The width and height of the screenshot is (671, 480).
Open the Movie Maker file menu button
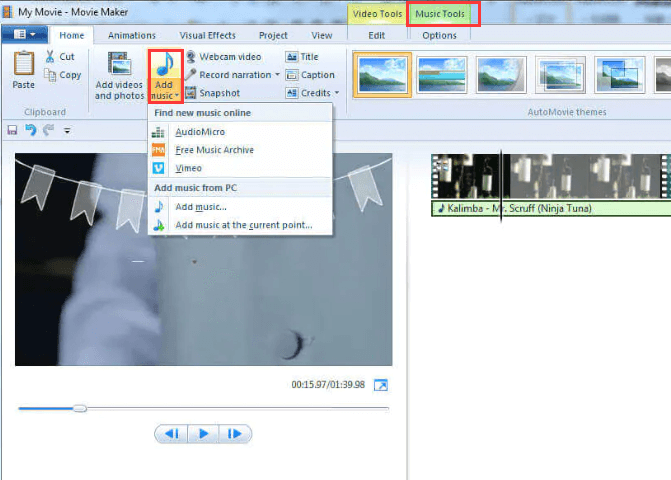point(24,34)
